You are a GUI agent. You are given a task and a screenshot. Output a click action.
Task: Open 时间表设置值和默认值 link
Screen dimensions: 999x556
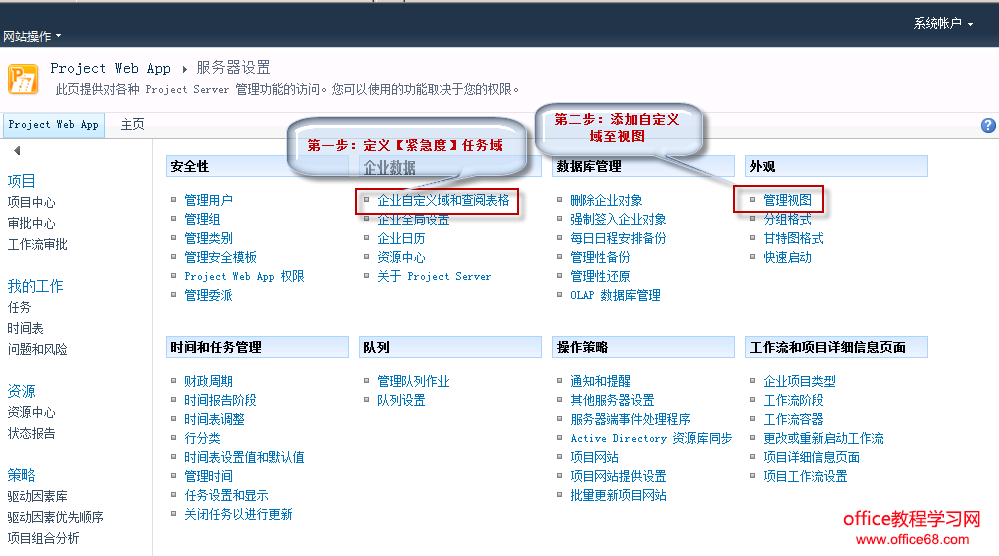coord(244,457)
